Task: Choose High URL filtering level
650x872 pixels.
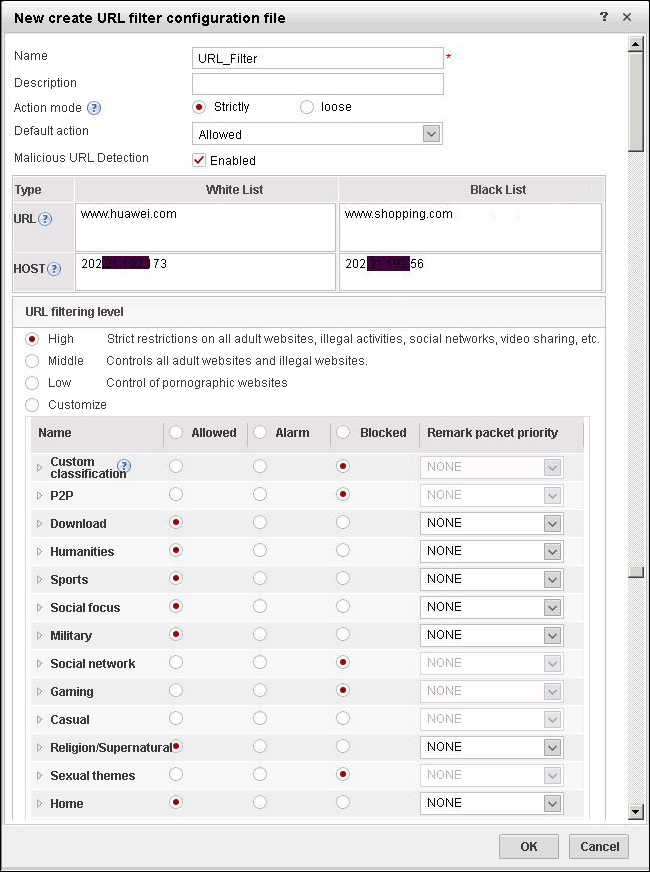Action: click(32, 339)
